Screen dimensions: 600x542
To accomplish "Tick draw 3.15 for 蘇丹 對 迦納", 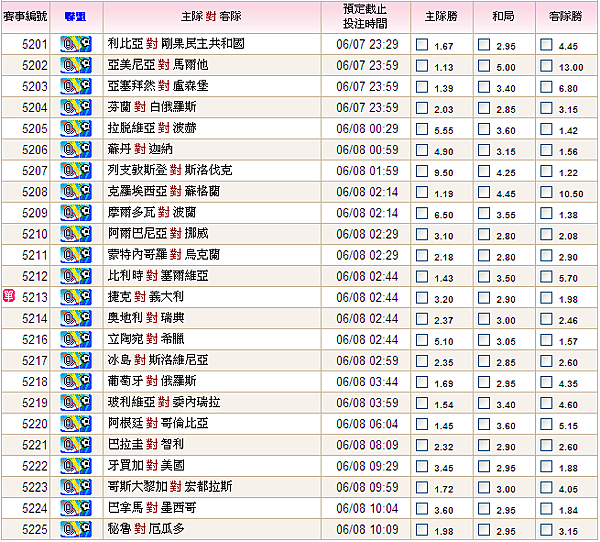I will (484, 150).
